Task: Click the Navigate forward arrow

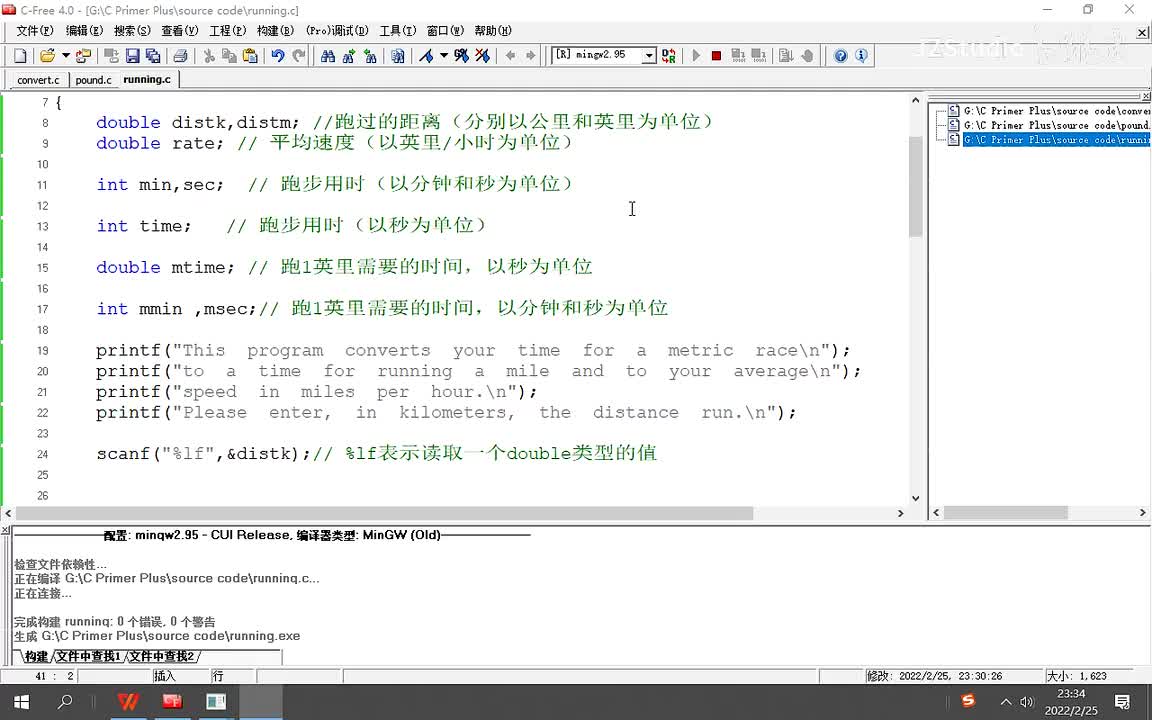Action: tap(530, 56)
